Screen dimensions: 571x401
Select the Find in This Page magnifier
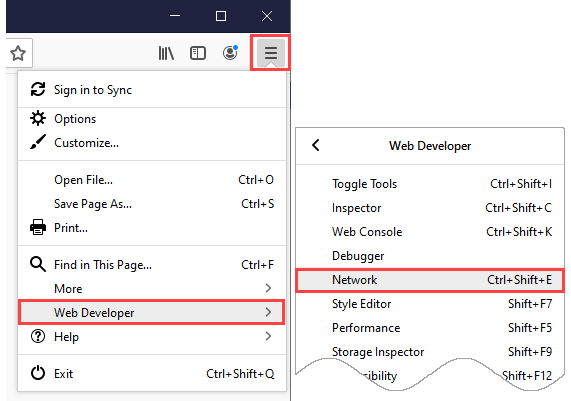pyautogui.click(x=38, y=264)
